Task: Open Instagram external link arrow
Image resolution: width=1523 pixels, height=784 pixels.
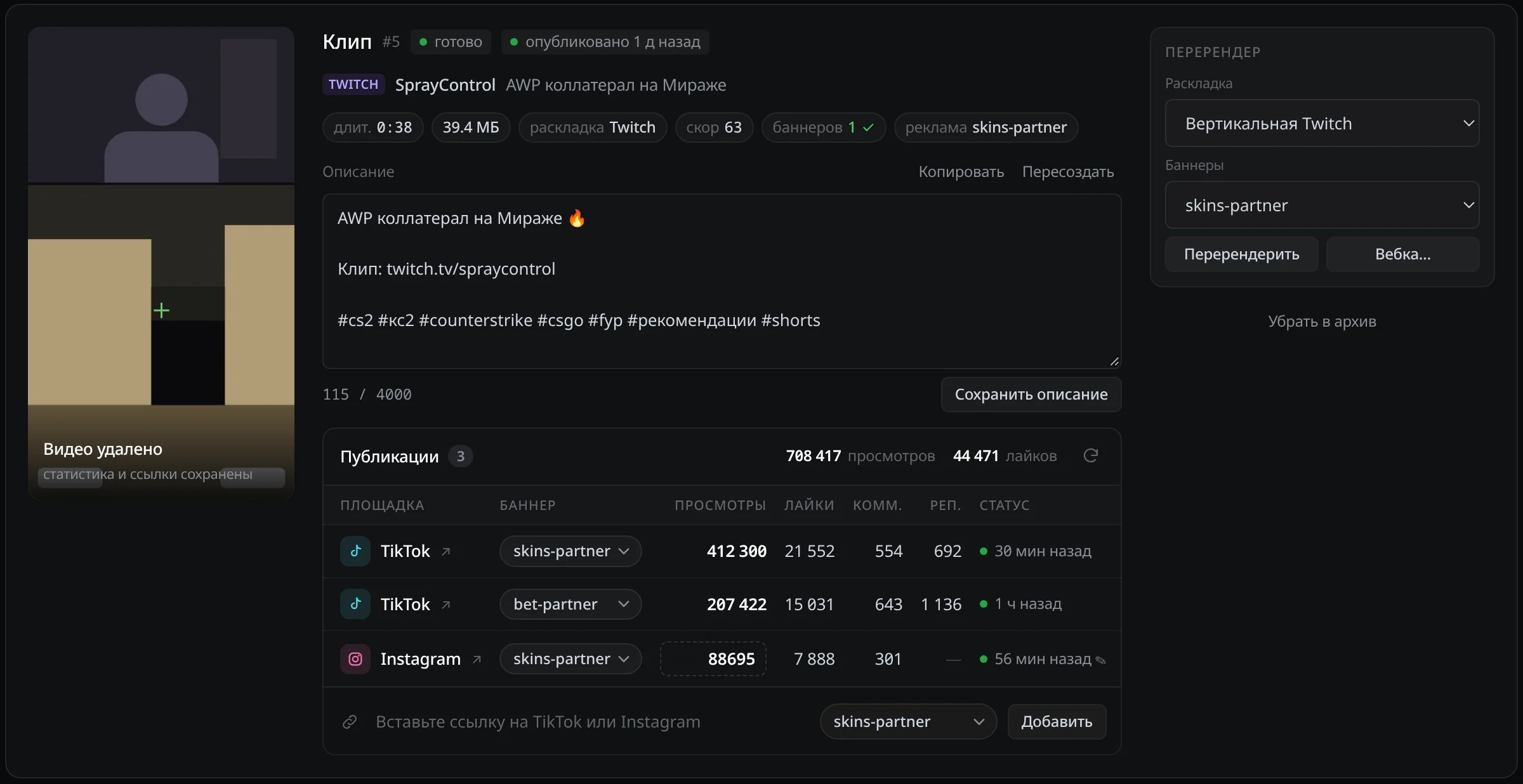Action: point(477,659)
